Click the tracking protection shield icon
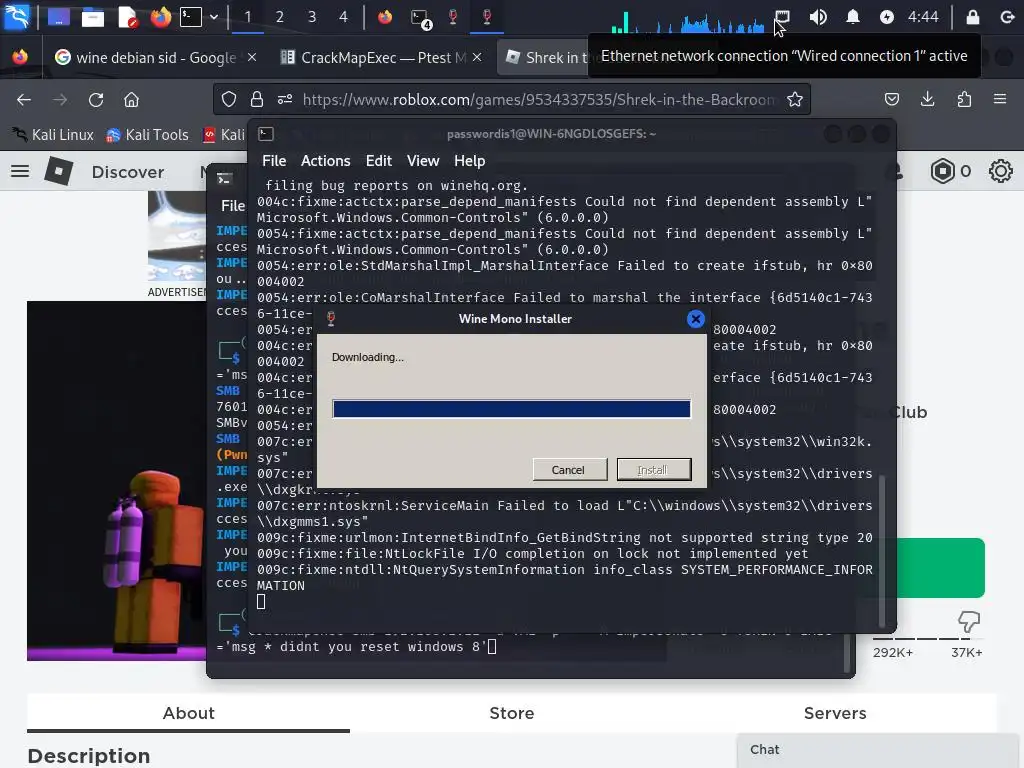 229,99
